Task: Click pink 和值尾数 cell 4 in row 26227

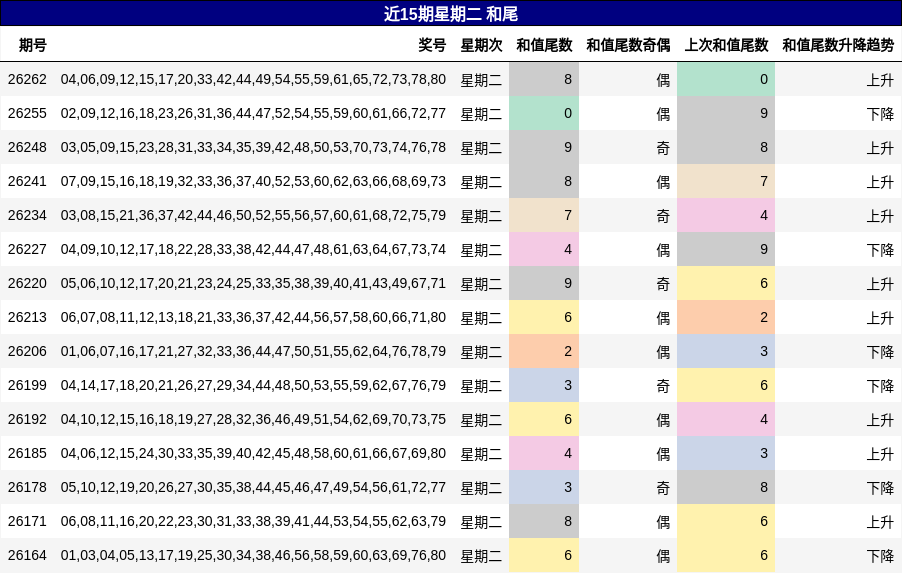Action: pyautogui.click(x=544, y=249)
